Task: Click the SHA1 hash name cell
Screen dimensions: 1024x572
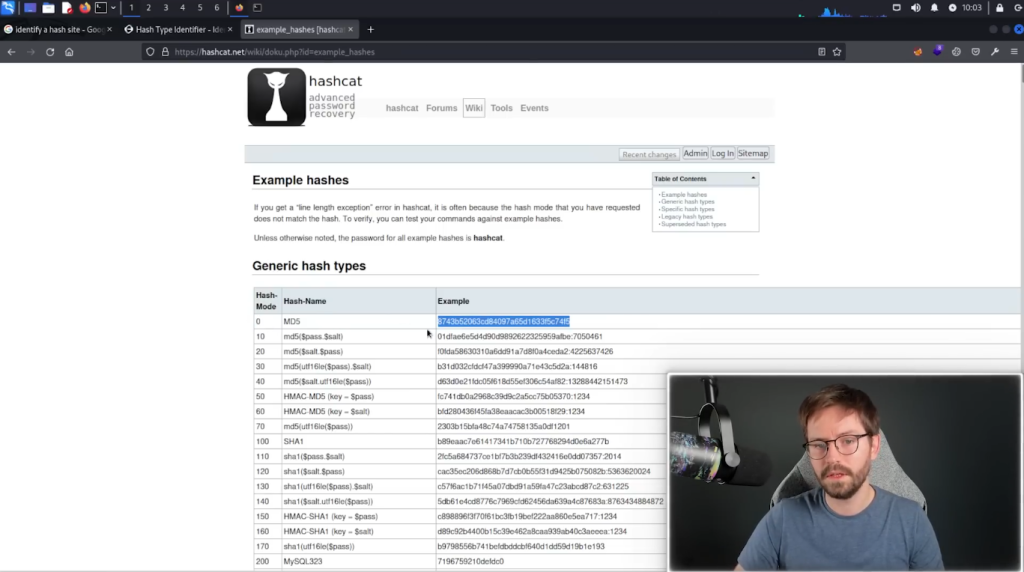Action: [359, 441]
